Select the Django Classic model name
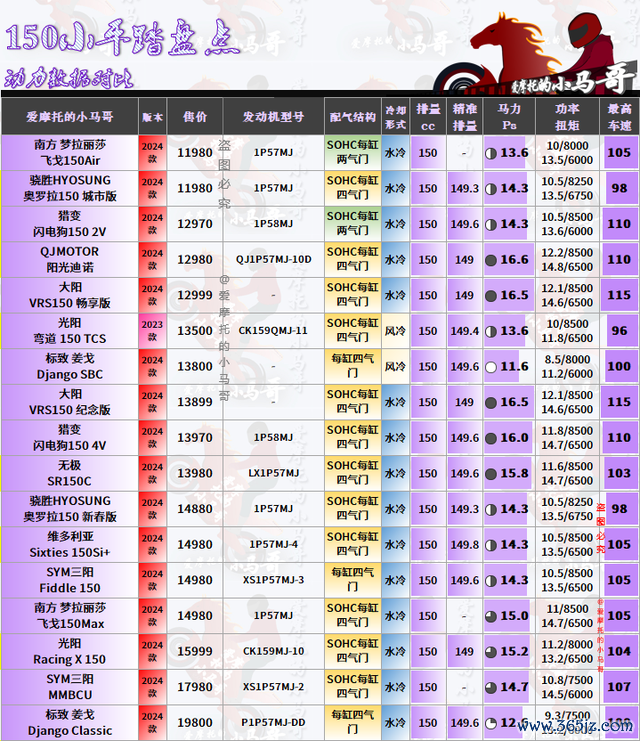The image size is (640, 741). (70, 731)
